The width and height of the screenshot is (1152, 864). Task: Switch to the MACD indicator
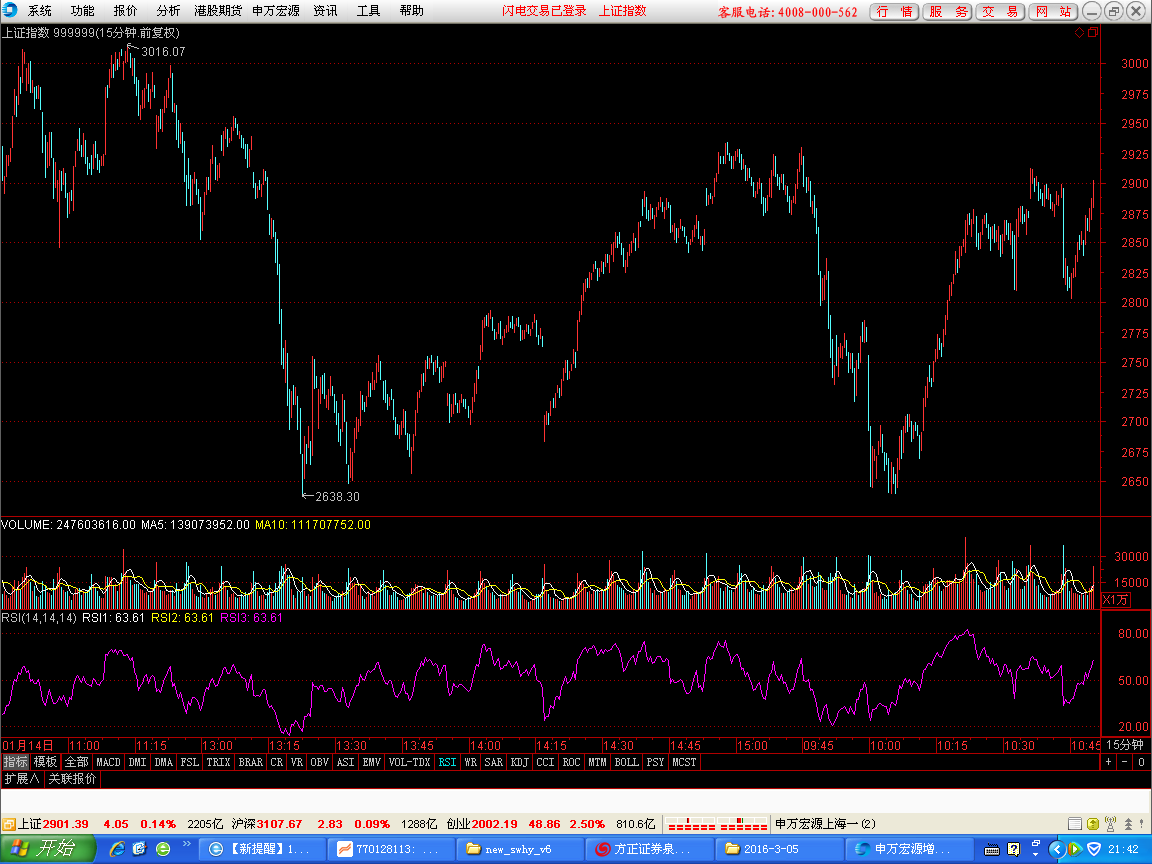108,762
